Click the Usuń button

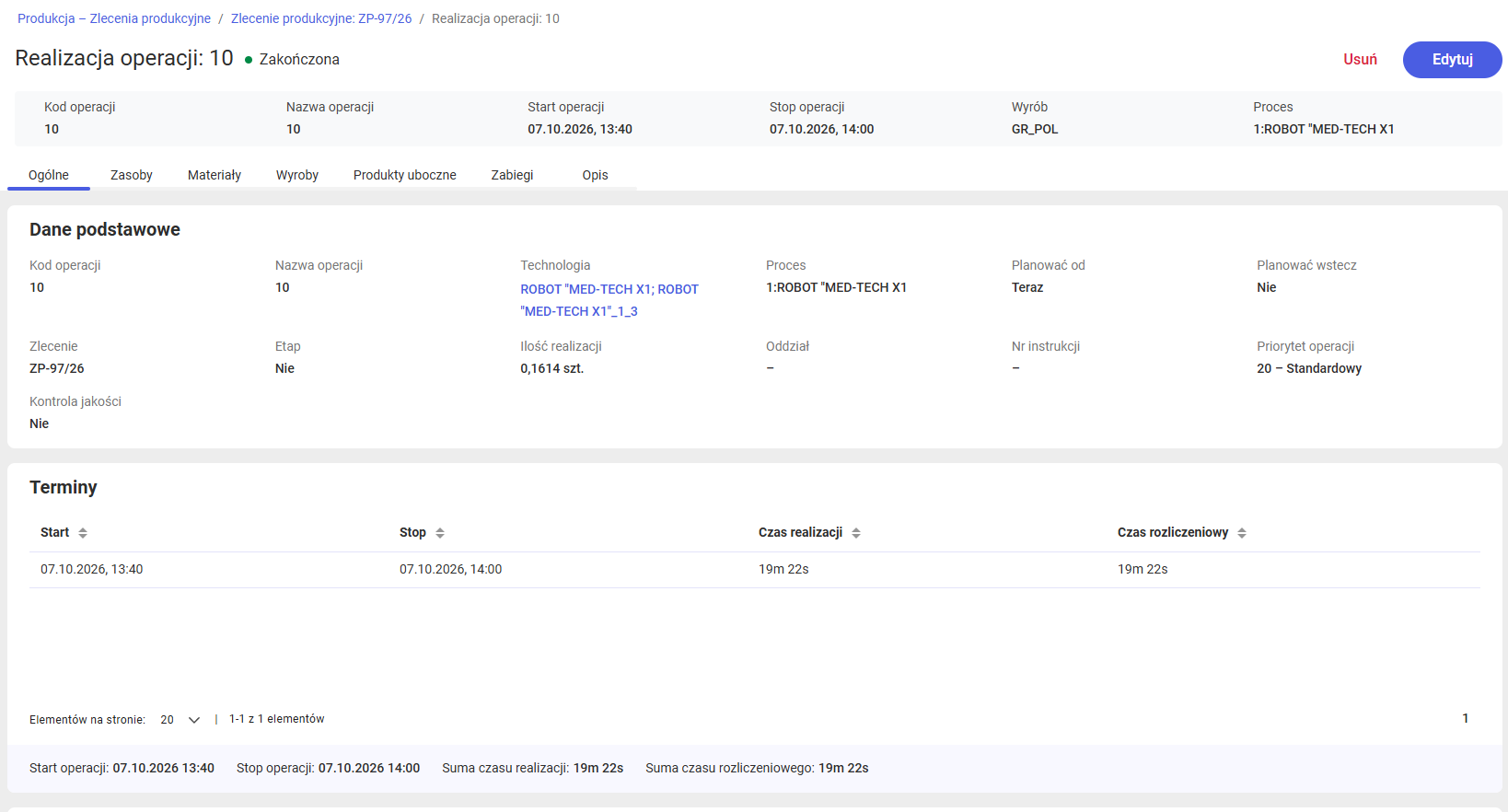pyautogui.click(x=1361, y=60)
